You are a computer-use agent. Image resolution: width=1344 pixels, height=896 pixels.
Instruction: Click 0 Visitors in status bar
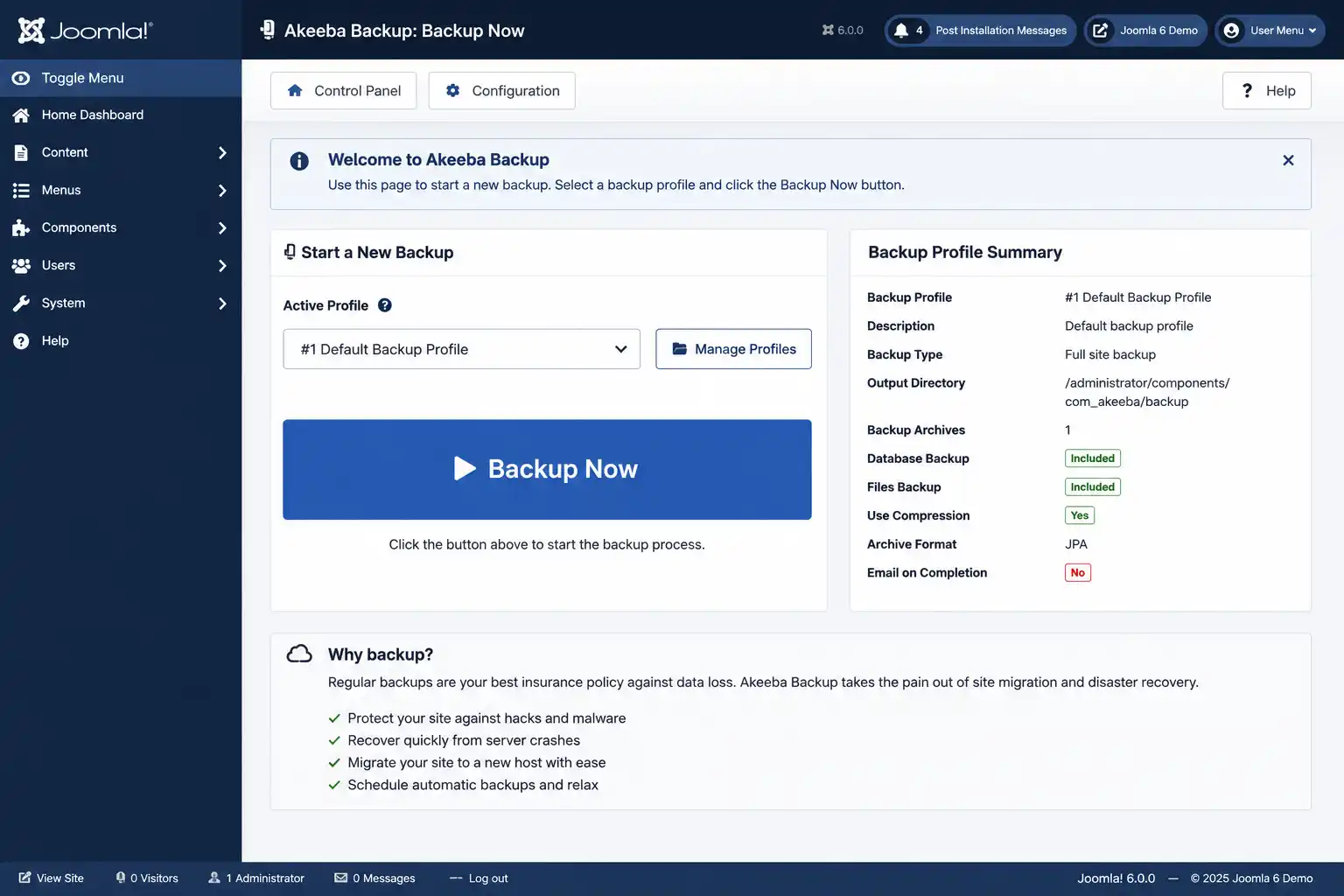pyautogui.click(x=146, y=878)
